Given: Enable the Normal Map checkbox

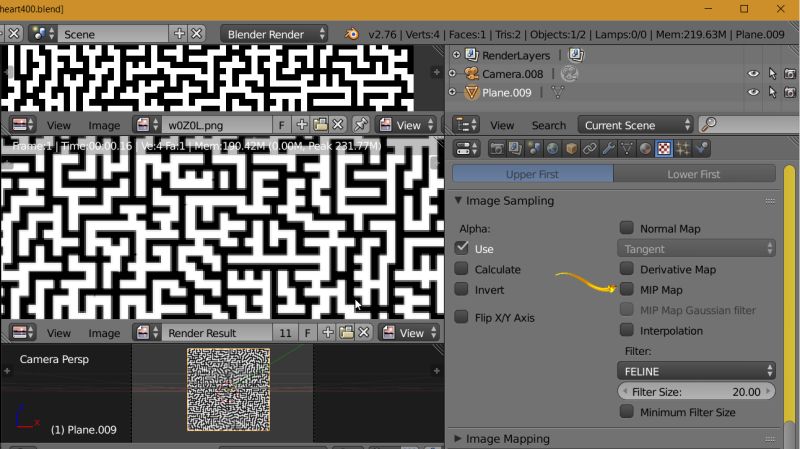Looking at the screenshot, I should click(627, 228).
